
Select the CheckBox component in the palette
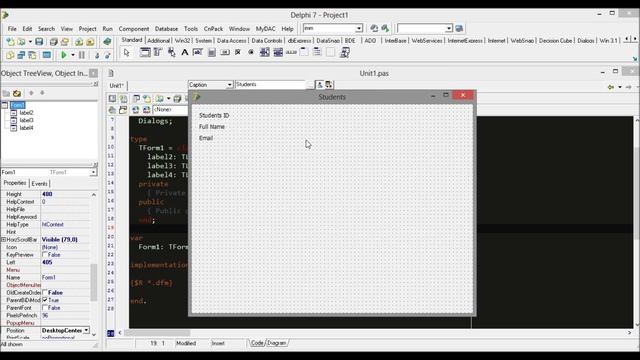[x=238, y=52]
